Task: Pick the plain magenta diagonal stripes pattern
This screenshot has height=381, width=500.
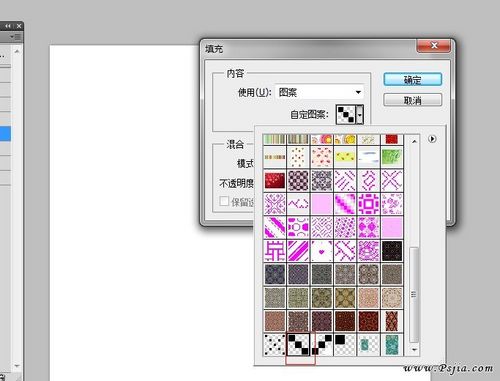Action: (298, 250)
